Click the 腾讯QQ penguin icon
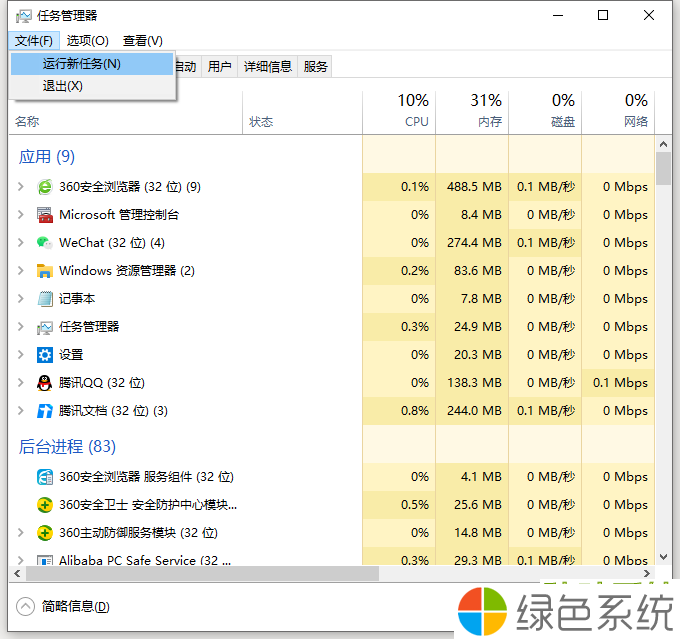 (x=45, y=383)
